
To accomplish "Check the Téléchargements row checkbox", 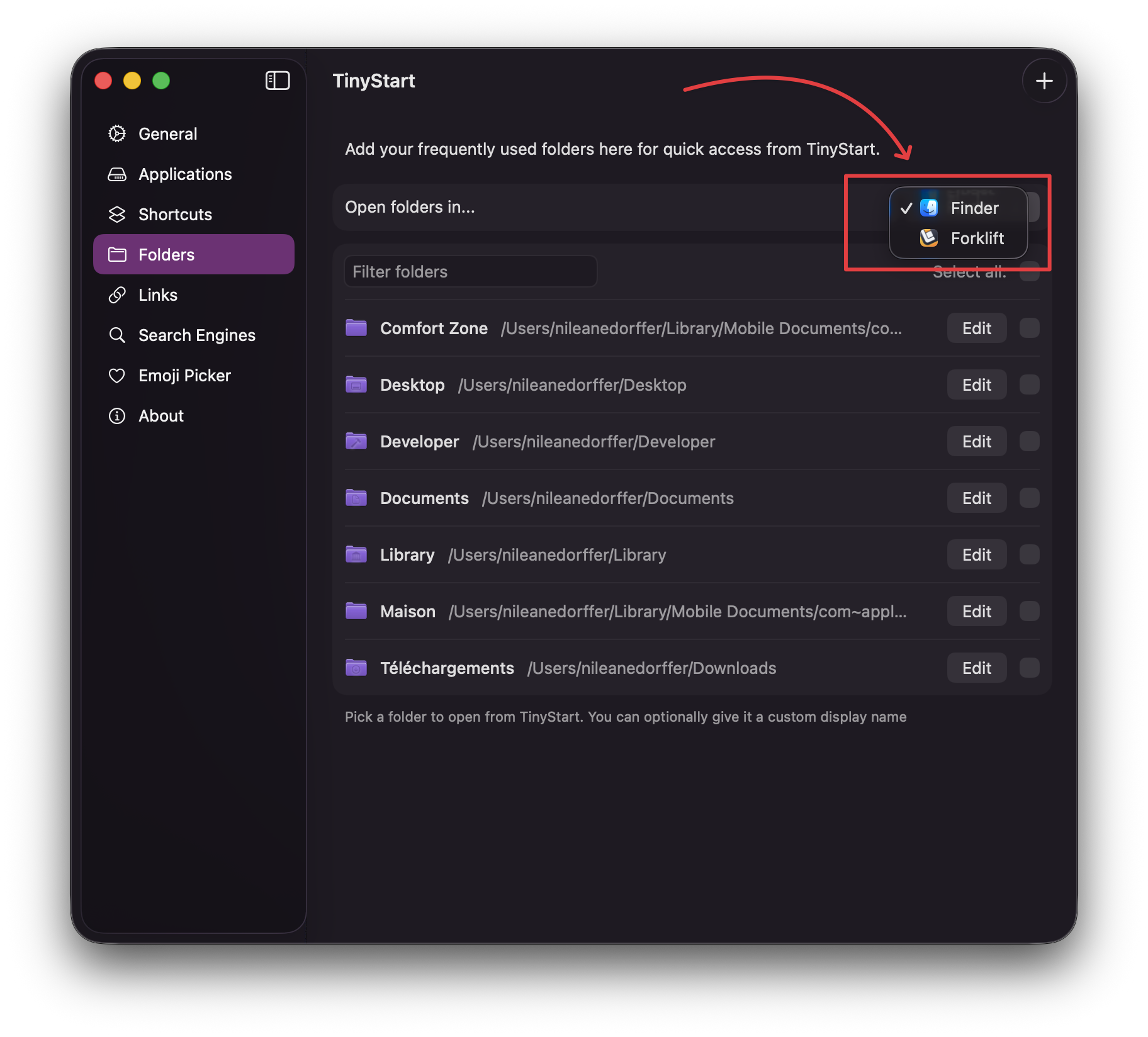I will tap(1030, 668).
